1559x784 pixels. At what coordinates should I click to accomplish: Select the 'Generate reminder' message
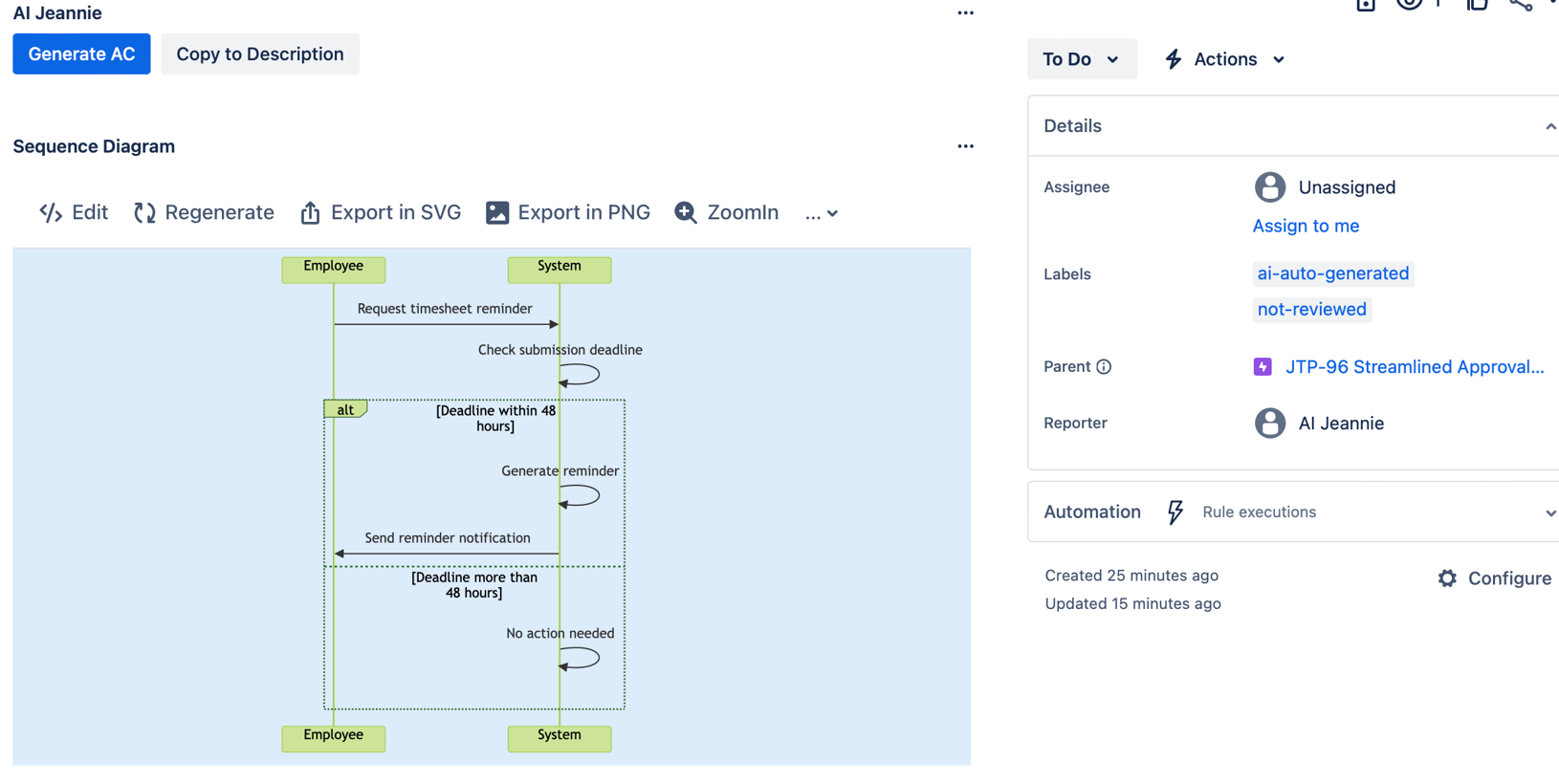[x=560, y=471]
